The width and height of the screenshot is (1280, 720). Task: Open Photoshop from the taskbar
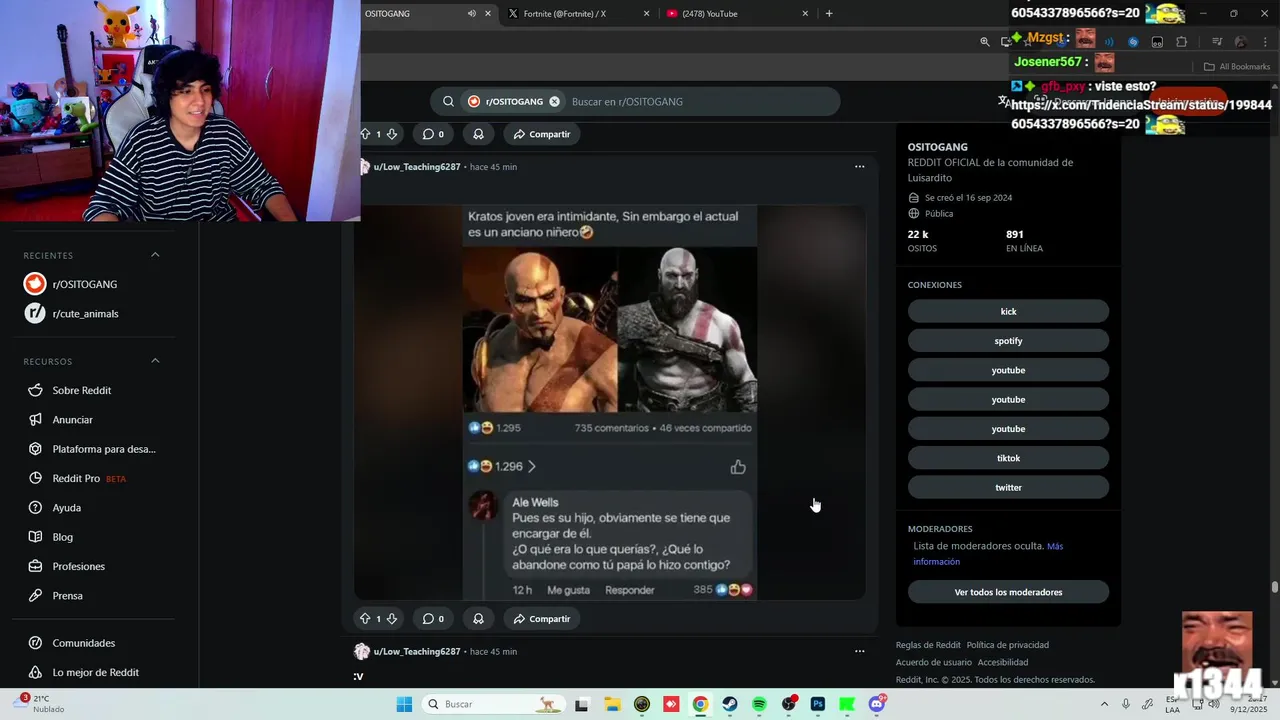click(x=818, y=704)
